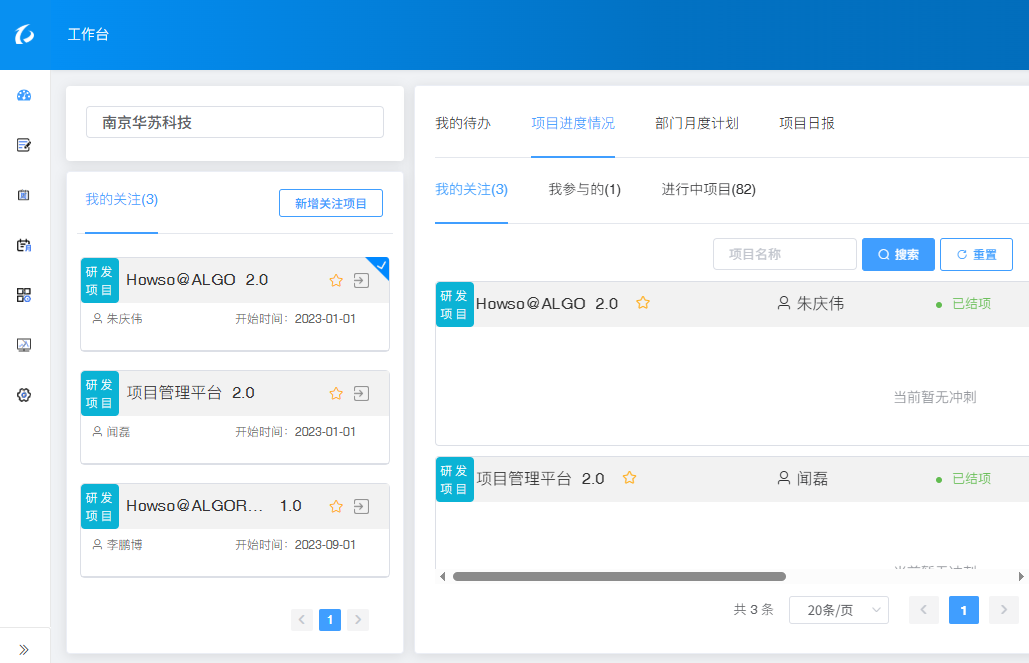Click scrollbar left arrow in project list
This screenshot has height=663, width=1029.
pos(442,576)
